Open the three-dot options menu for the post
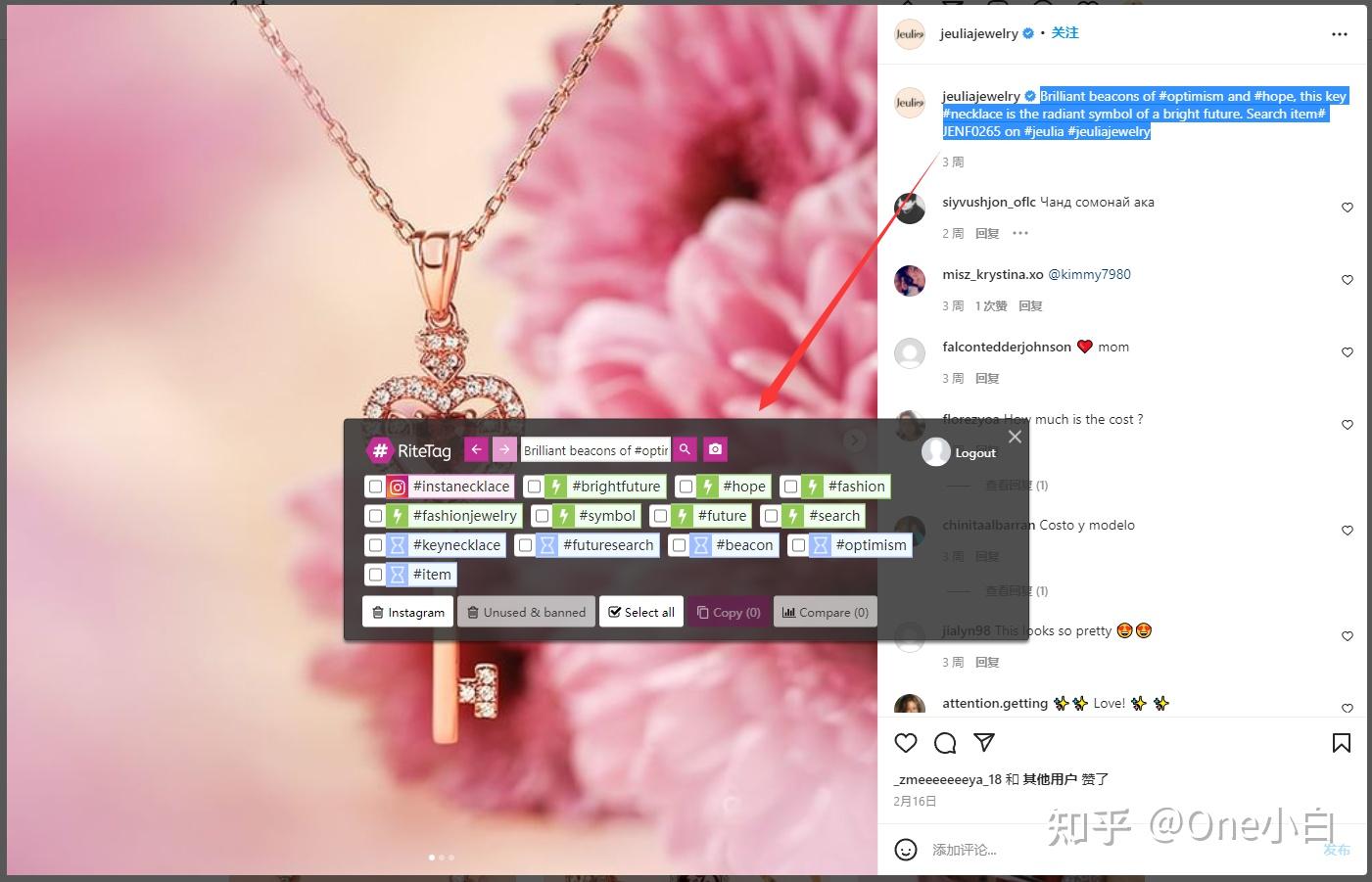The image size is (1372, 882). pyautogui.click(x=1339, y=33)
